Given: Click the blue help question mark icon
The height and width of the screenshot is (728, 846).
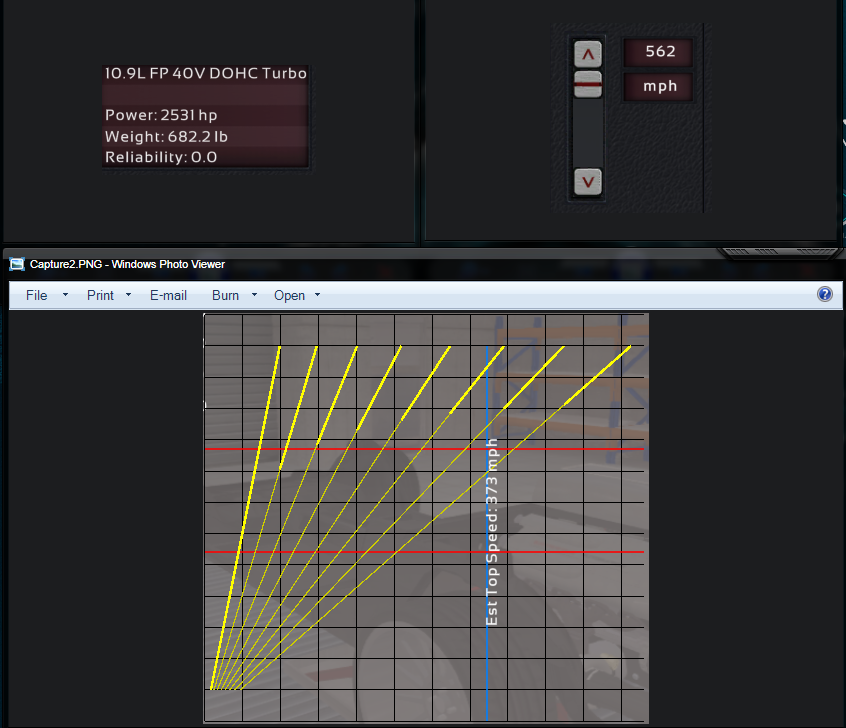Looking at the screenshot, I should pos(825,294).
